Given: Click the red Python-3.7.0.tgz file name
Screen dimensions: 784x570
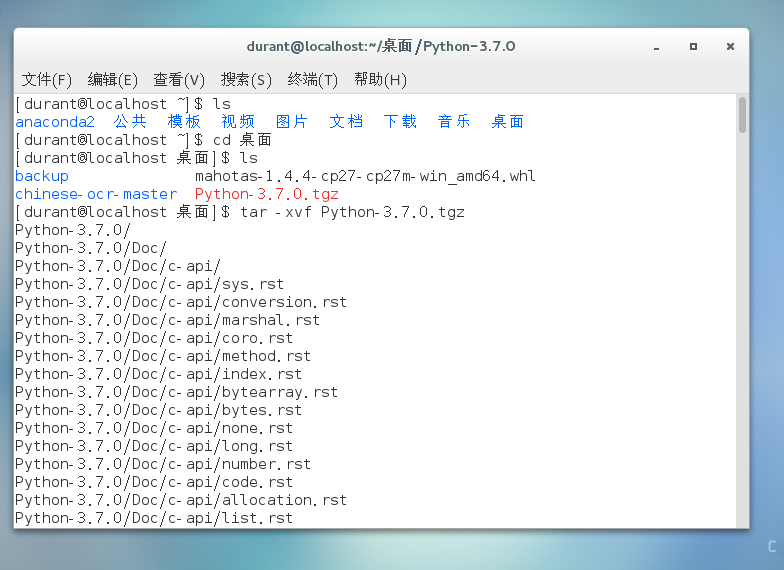Looking at the screenshot, I should pos(267,194).
